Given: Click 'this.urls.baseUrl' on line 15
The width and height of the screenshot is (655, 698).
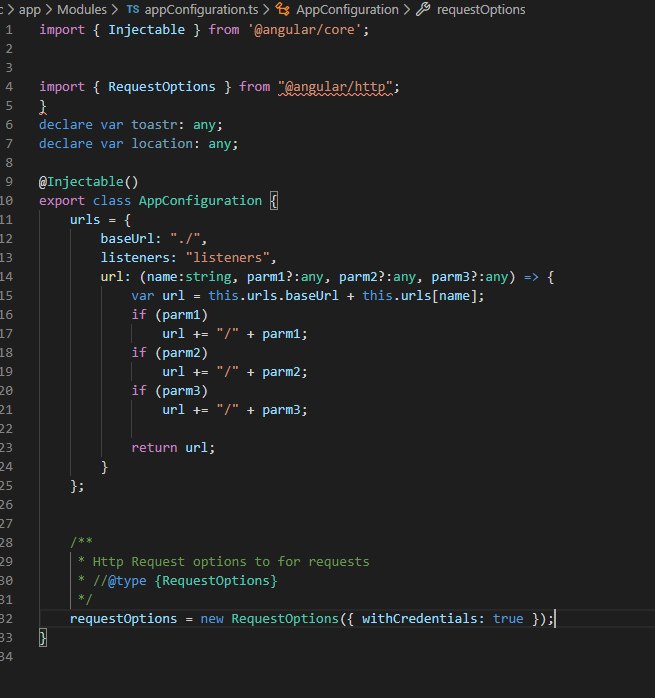Looking at the screenshot, I should 273,296.
